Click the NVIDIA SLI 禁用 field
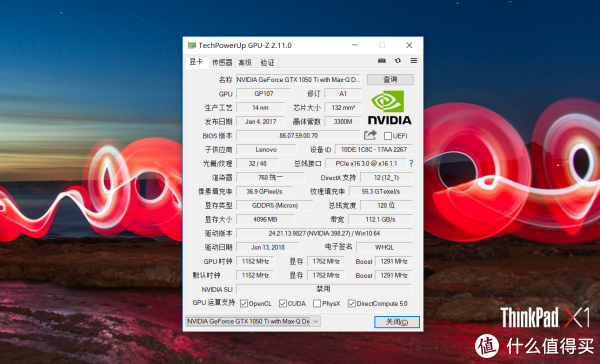 [324, 289]
